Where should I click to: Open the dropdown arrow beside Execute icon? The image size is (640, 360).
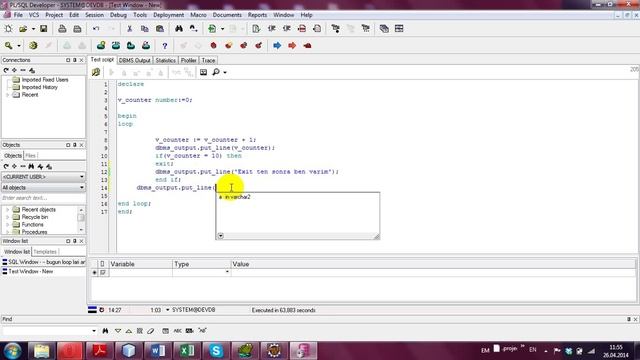222,29
